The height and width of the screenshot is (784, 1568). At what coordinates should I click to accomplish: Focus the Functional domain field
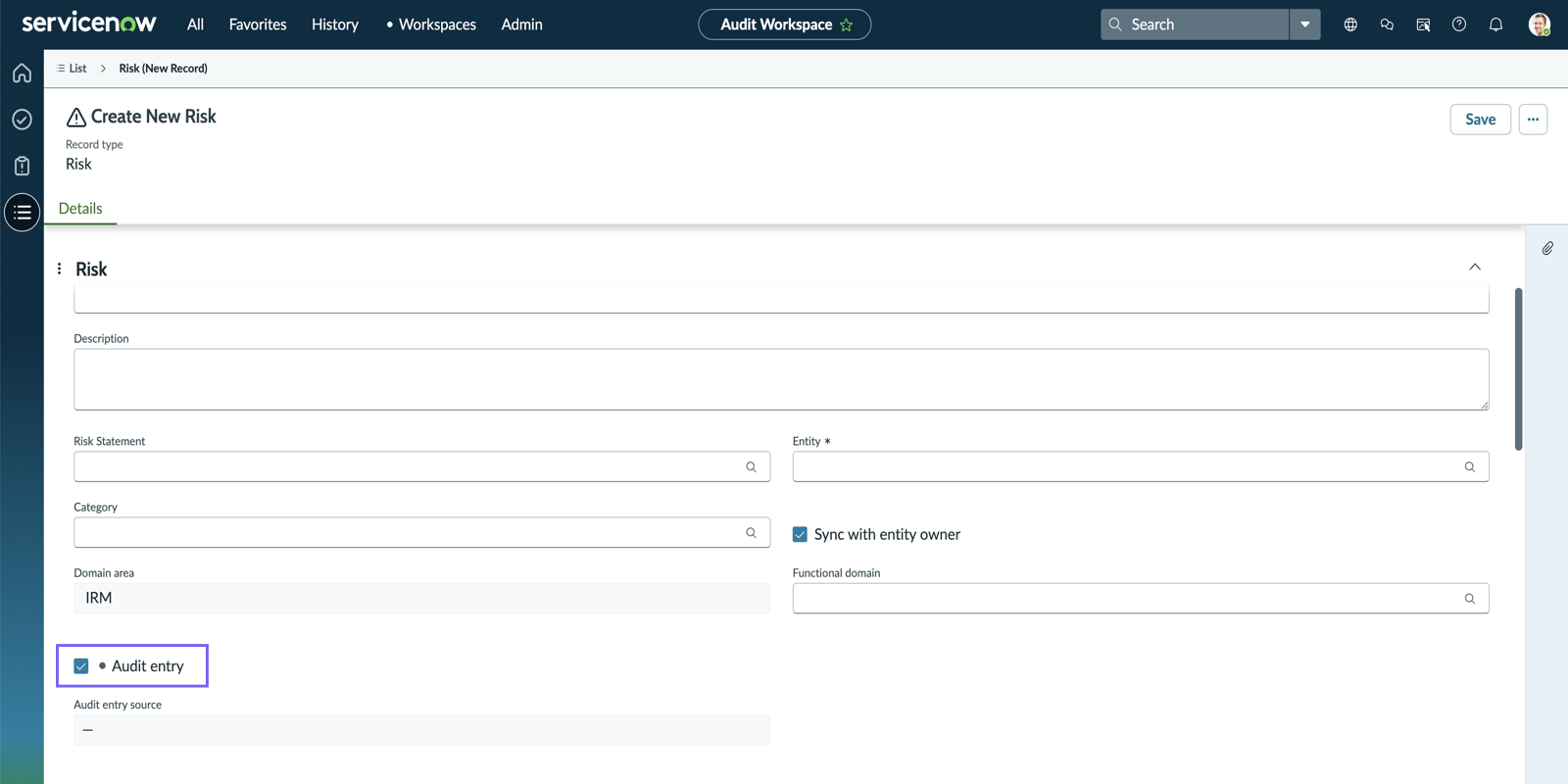click(1141, 598)
